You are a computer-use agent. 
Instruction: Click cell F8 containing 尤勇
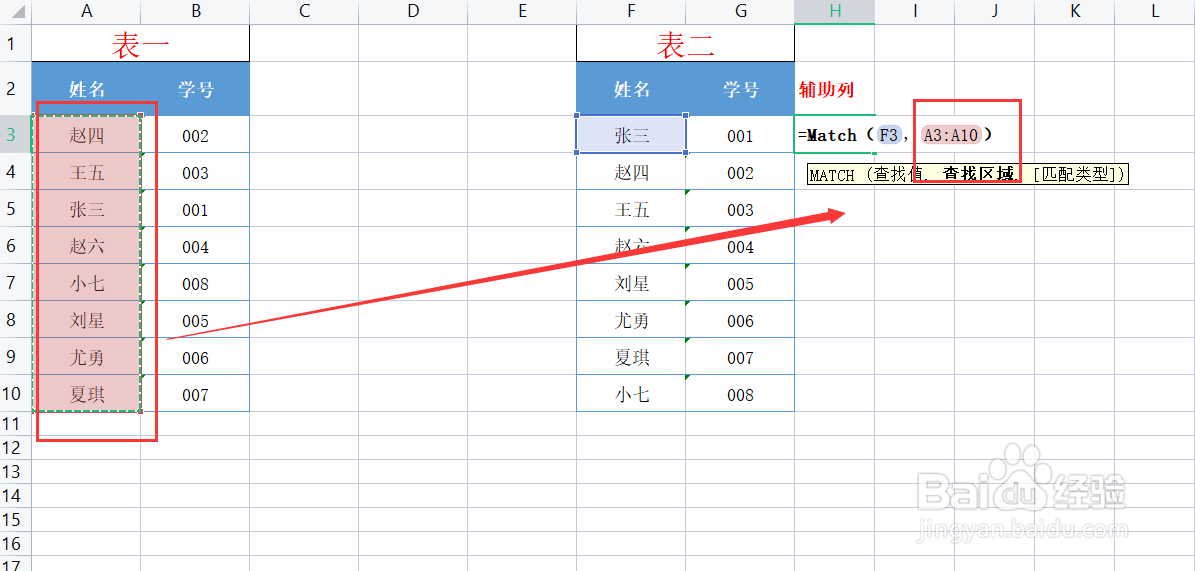point(631,319)
